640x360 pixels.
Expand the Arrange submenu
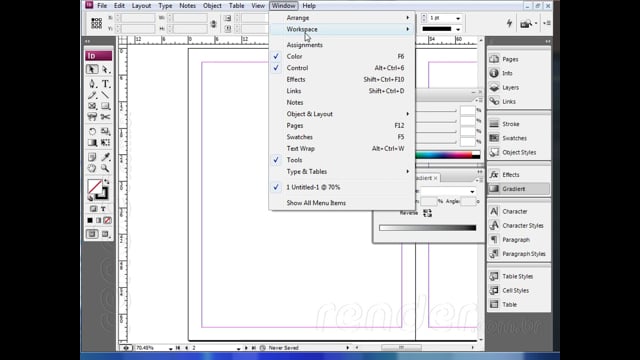tap(342, 18)
